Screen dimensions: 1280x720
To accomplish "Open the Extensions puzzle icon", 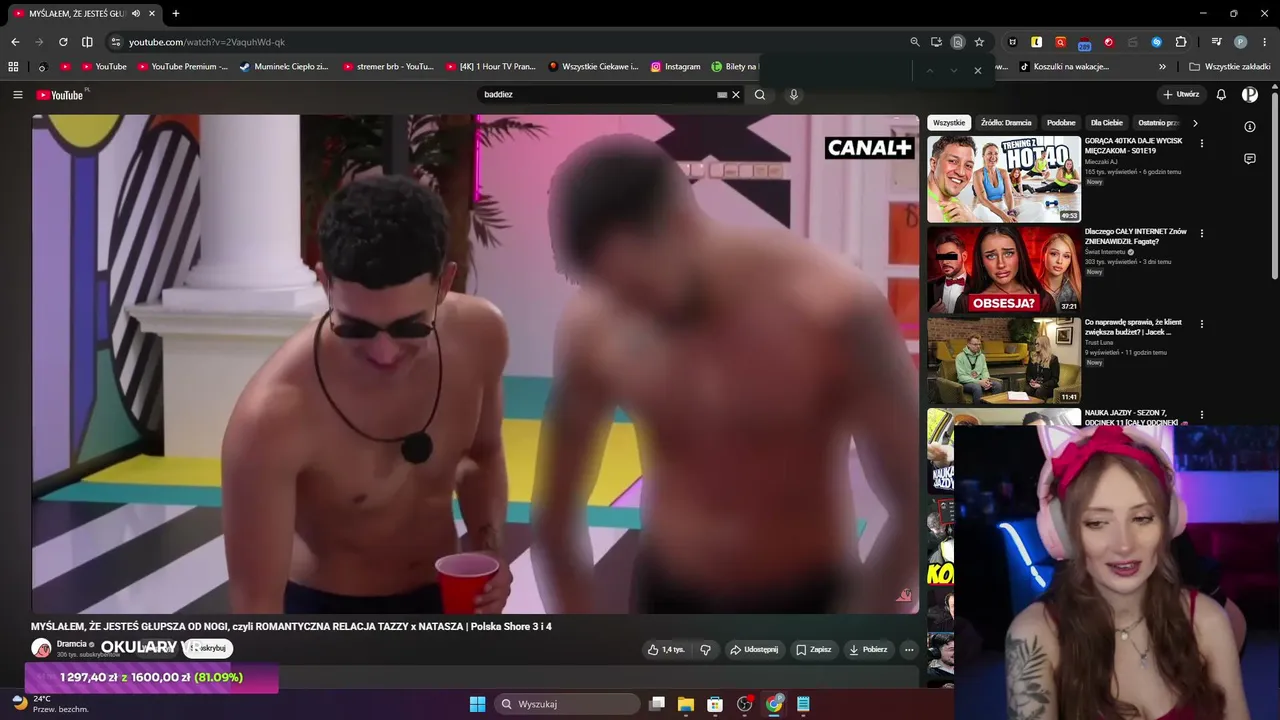I will click(1181, 42).
